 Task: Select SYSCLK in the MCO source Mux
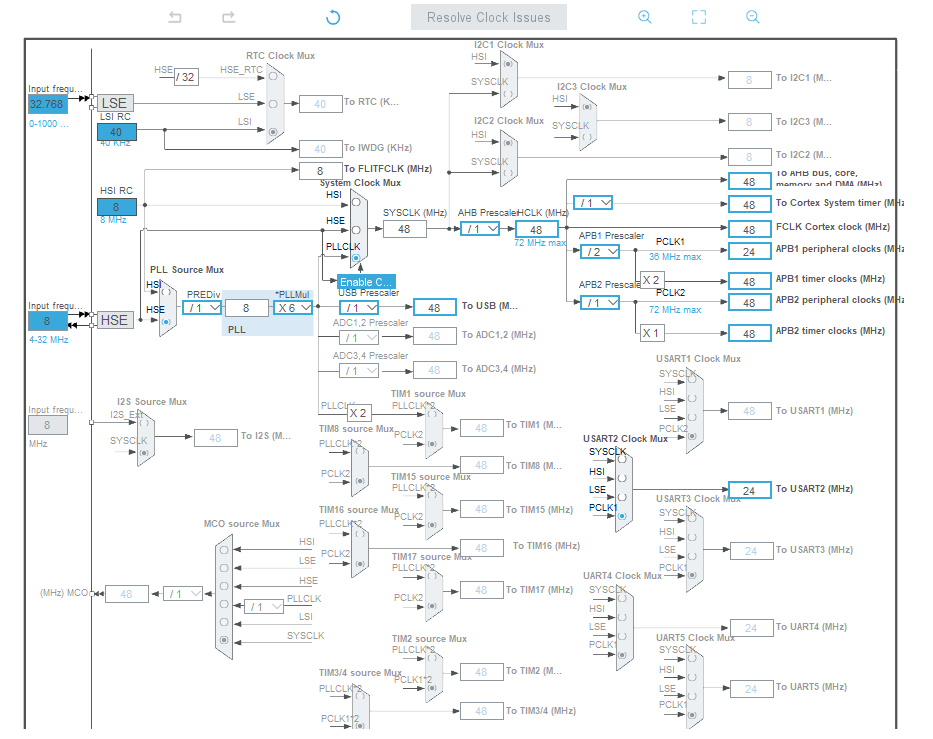pyautogui.click(x=224, y=639)
